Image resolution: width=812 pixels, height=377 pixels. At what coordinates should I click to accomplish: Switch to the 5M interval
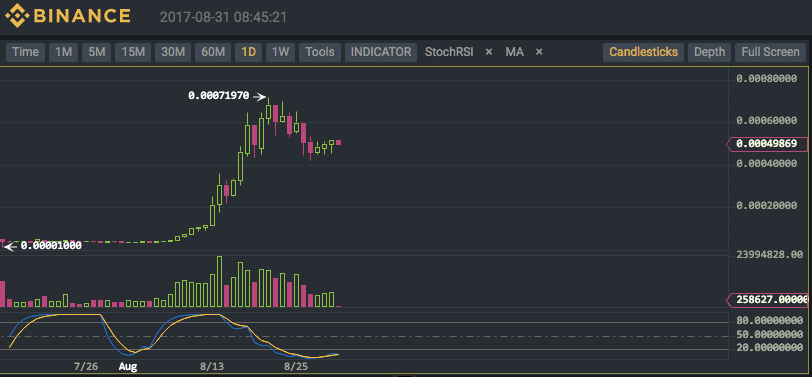click(96, 52)
